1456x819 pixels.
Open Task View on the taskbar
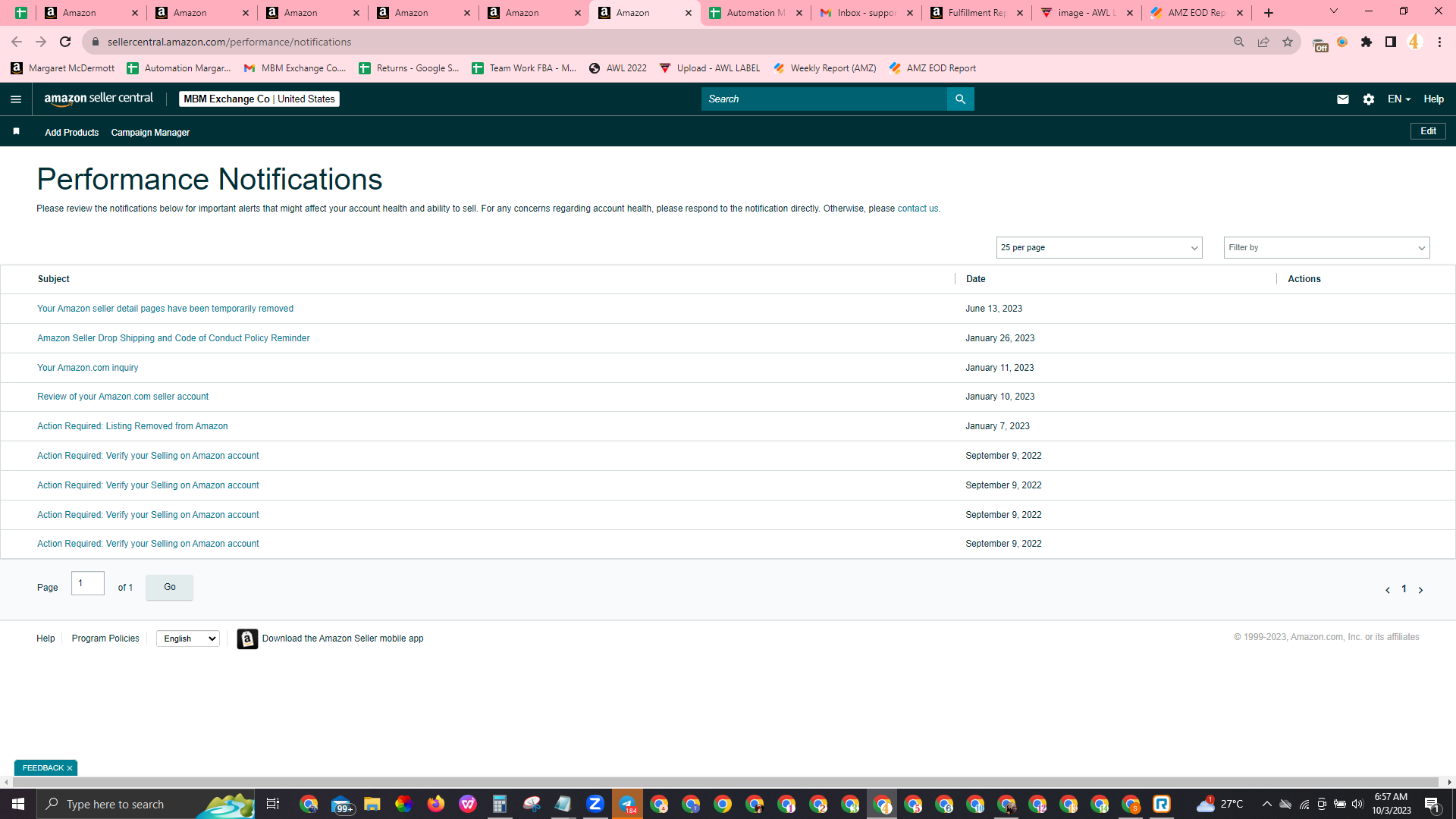(273, 804)
